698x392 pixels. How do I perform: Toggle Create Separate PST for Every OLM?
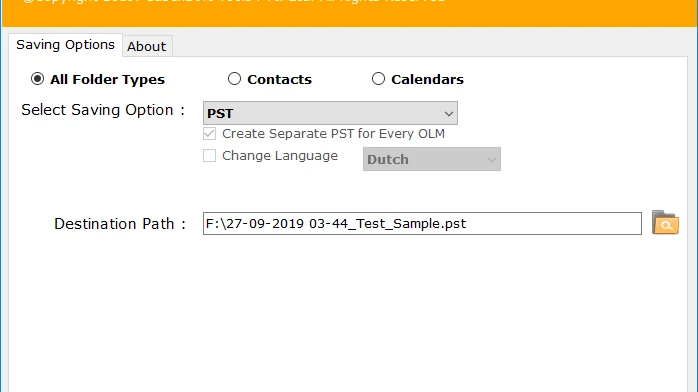[209, 134]
